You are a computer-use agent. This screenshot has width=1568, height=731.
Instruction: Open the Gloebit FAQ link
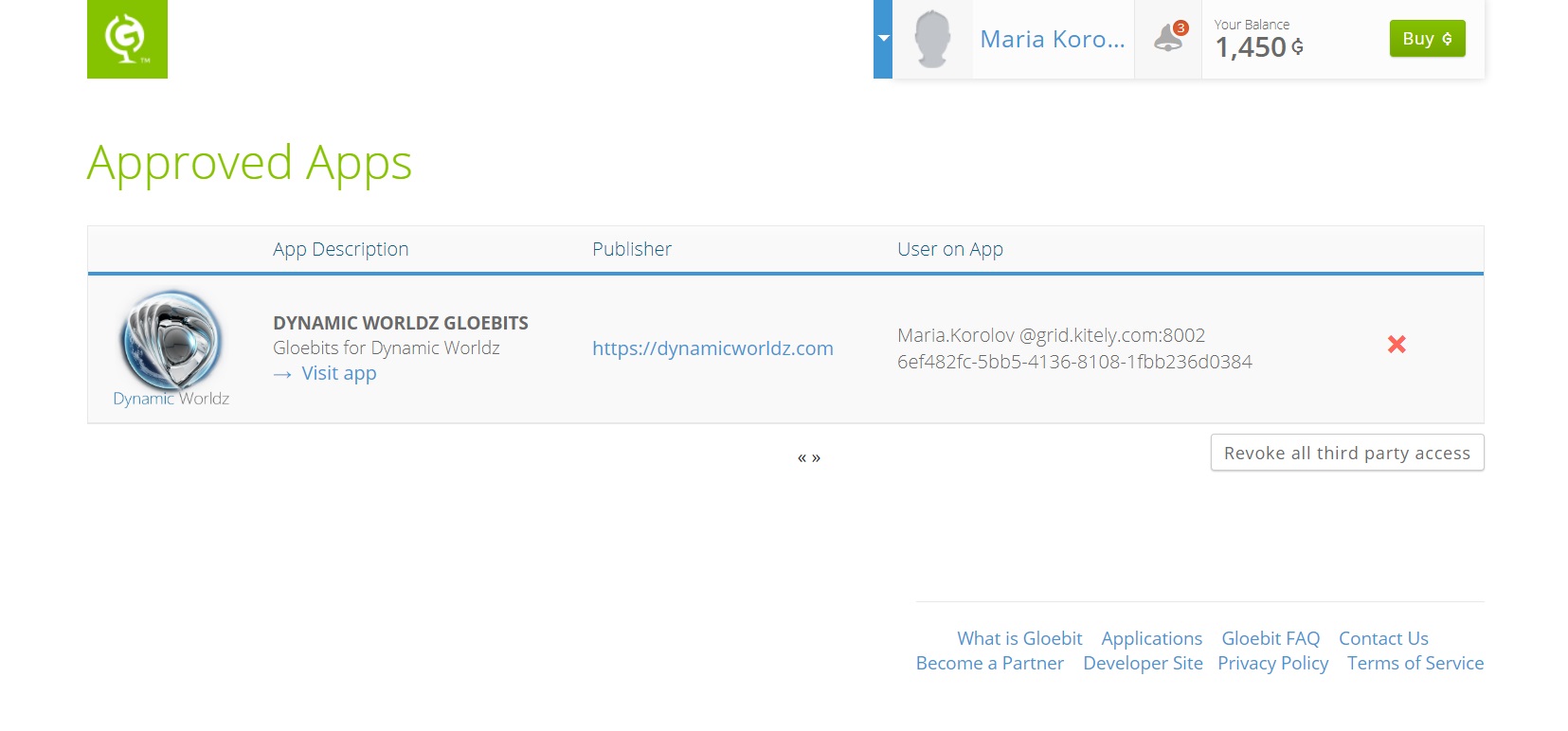click(1271, 638)
